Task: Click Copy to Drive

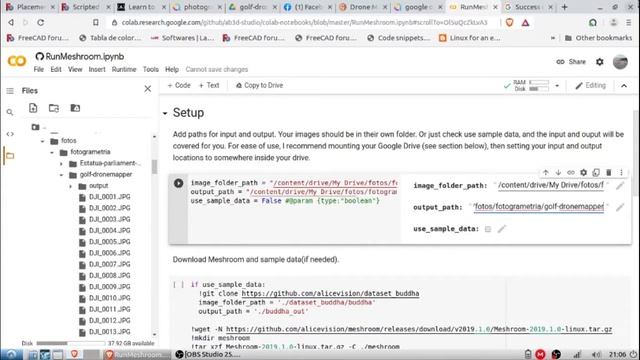Action: tap(260, 85)
